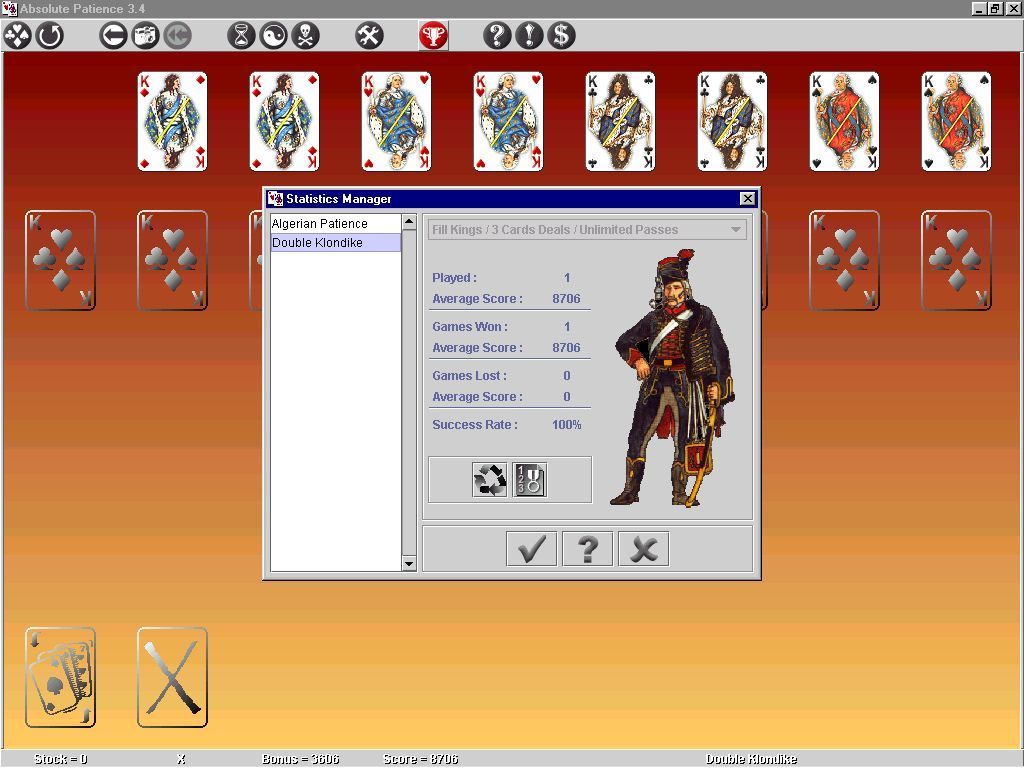Start a new game from the toolbar
Screen dimensions: 1024x768
(15, 36)
